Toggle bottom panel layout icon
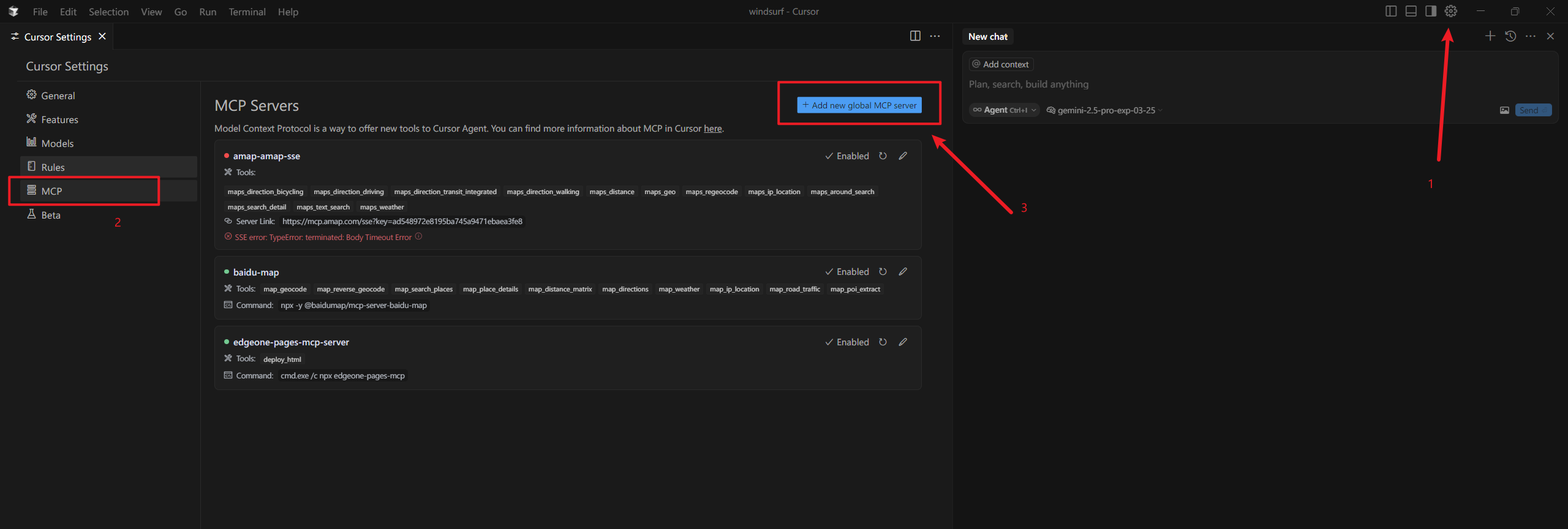The width and height of the screenshot is (1568, 529). tap(1411, 11)
